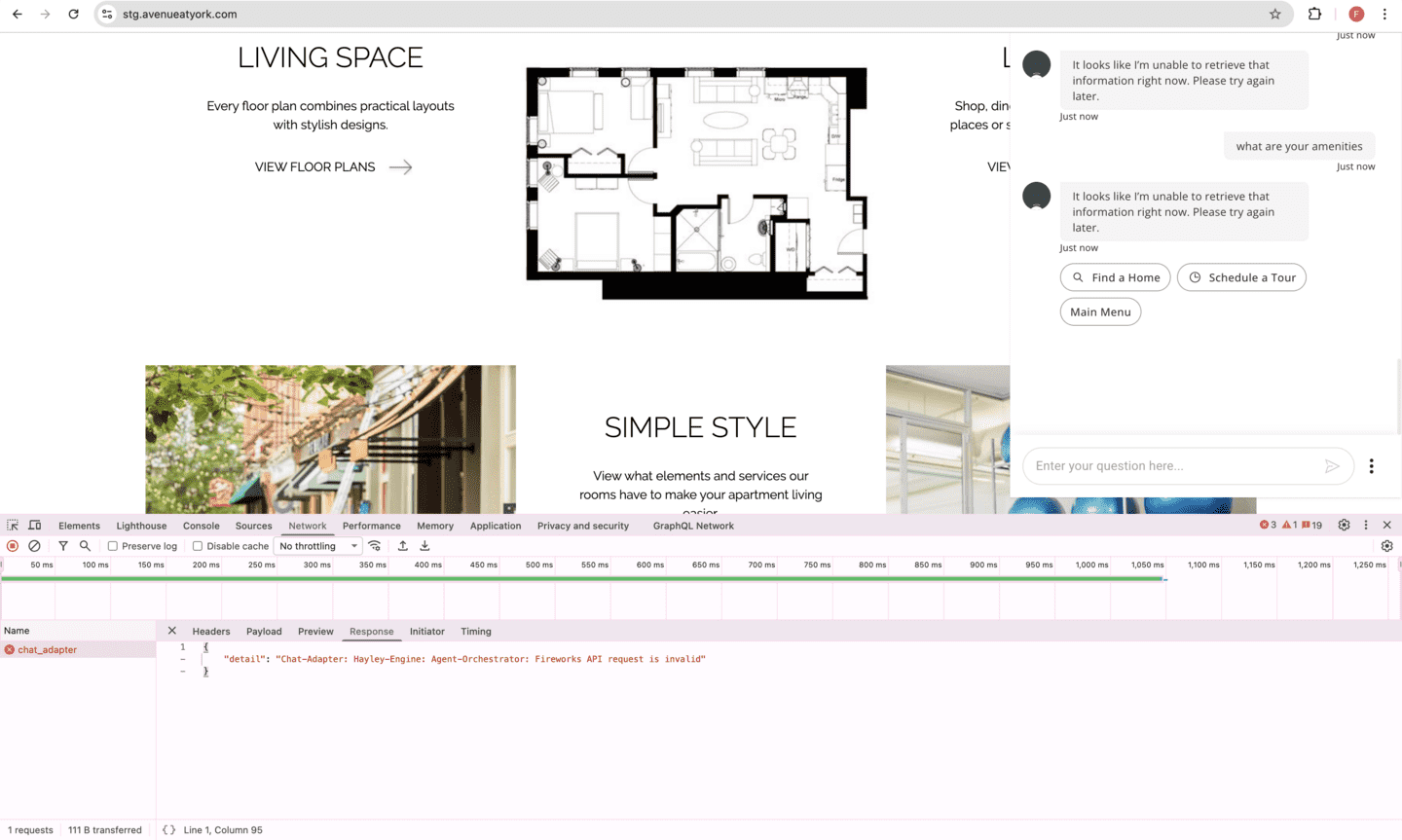Enable the Preserve log checkbox
Image resolution: width=1402 pixels, height=840 pixels.
(113, 546)
